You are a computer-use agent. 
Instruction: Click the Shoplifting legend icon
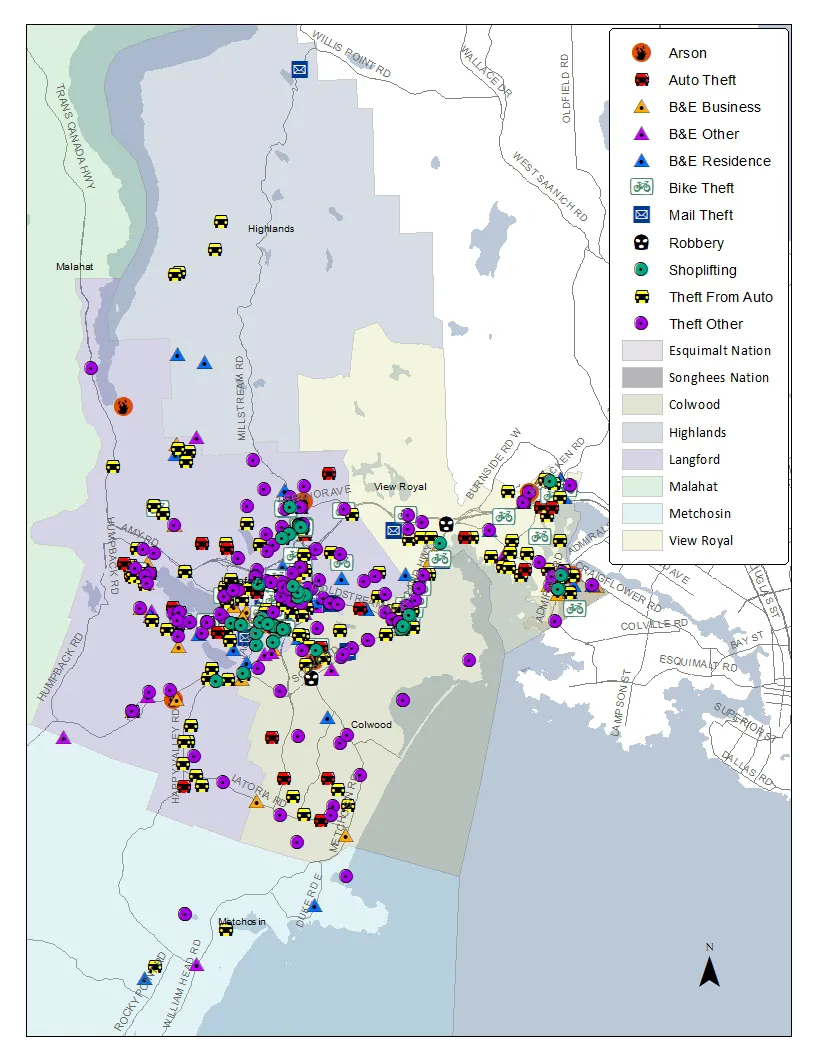pyautogui.click(x=642, y=269)
